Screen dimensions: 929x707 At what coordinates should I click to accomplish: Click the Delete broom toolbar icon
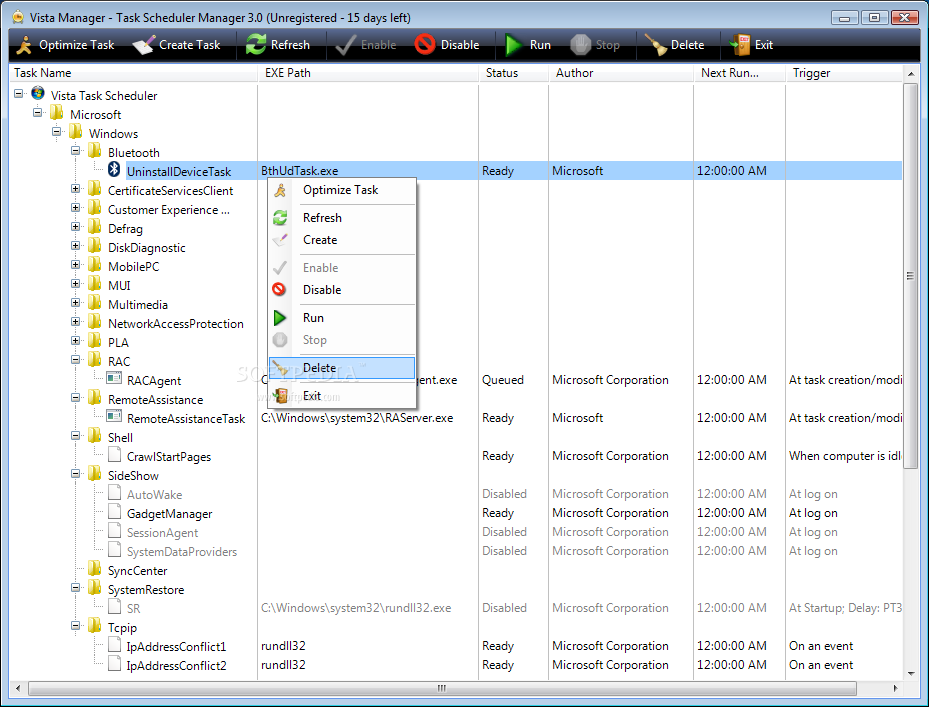coord(656,45)
